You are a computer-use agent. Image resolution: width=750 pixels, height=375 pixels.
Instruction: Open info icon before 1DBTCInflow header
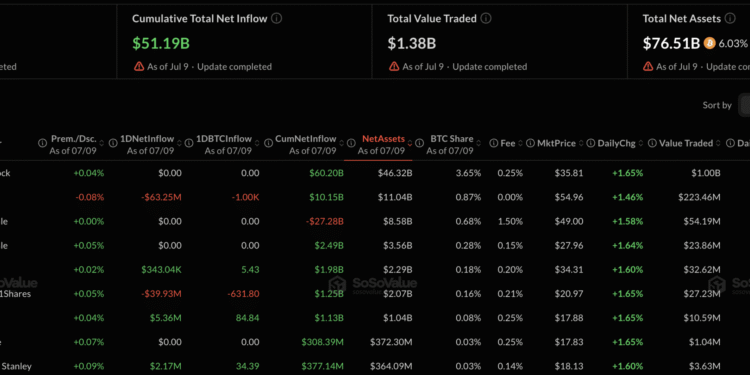pos(190,143)
